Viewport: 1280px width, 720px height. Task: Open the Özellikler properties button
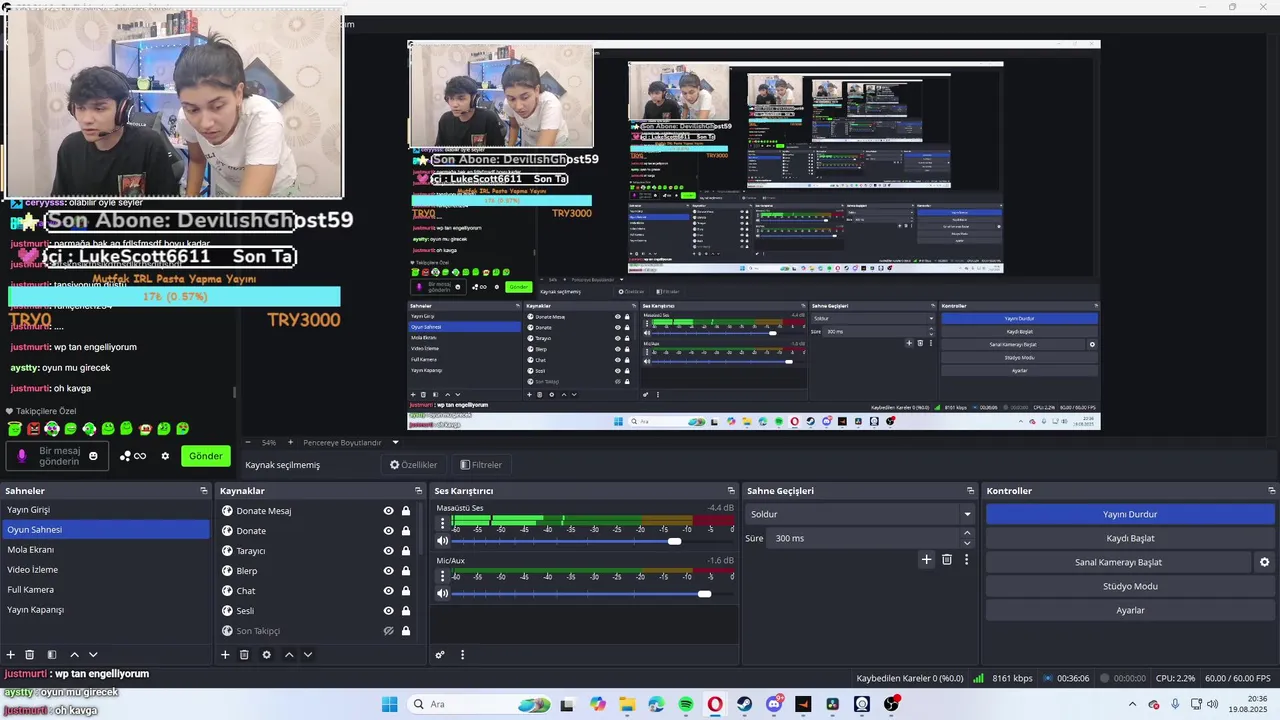[x=413, y=465]
